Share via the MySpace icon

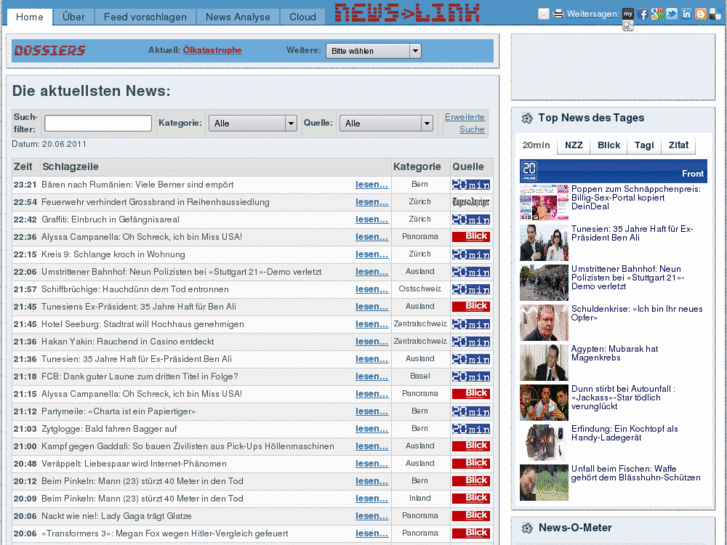(628, 14)
